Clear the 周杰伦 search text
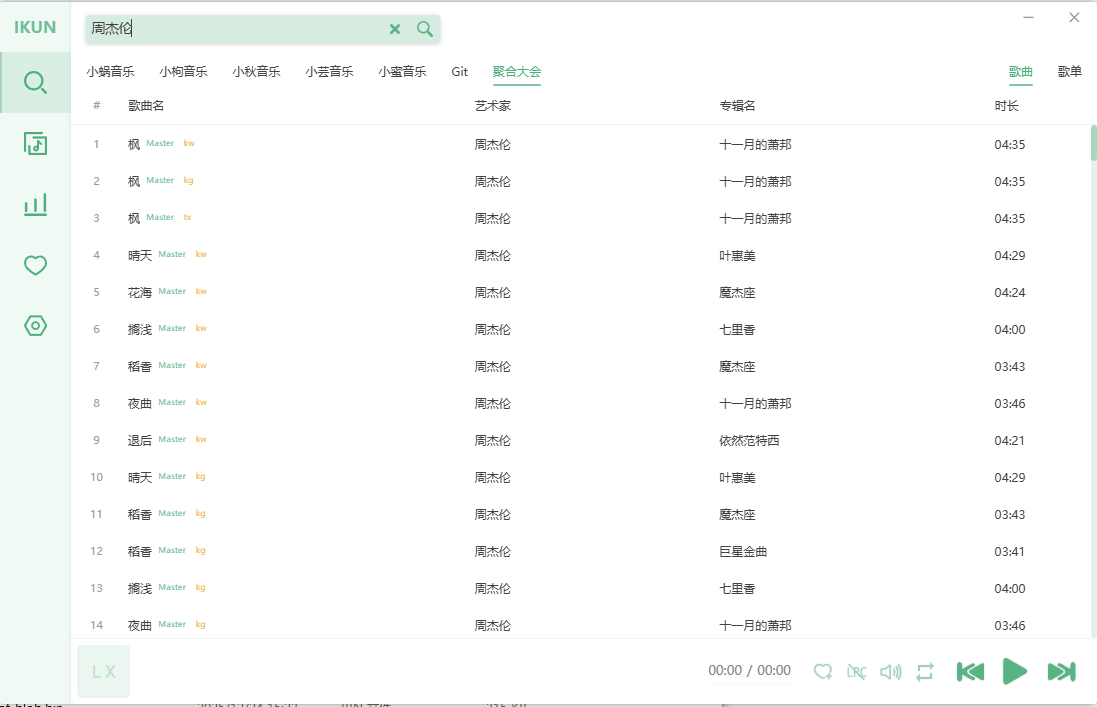This screenshot has height=707, width=1097. point(395,29)
